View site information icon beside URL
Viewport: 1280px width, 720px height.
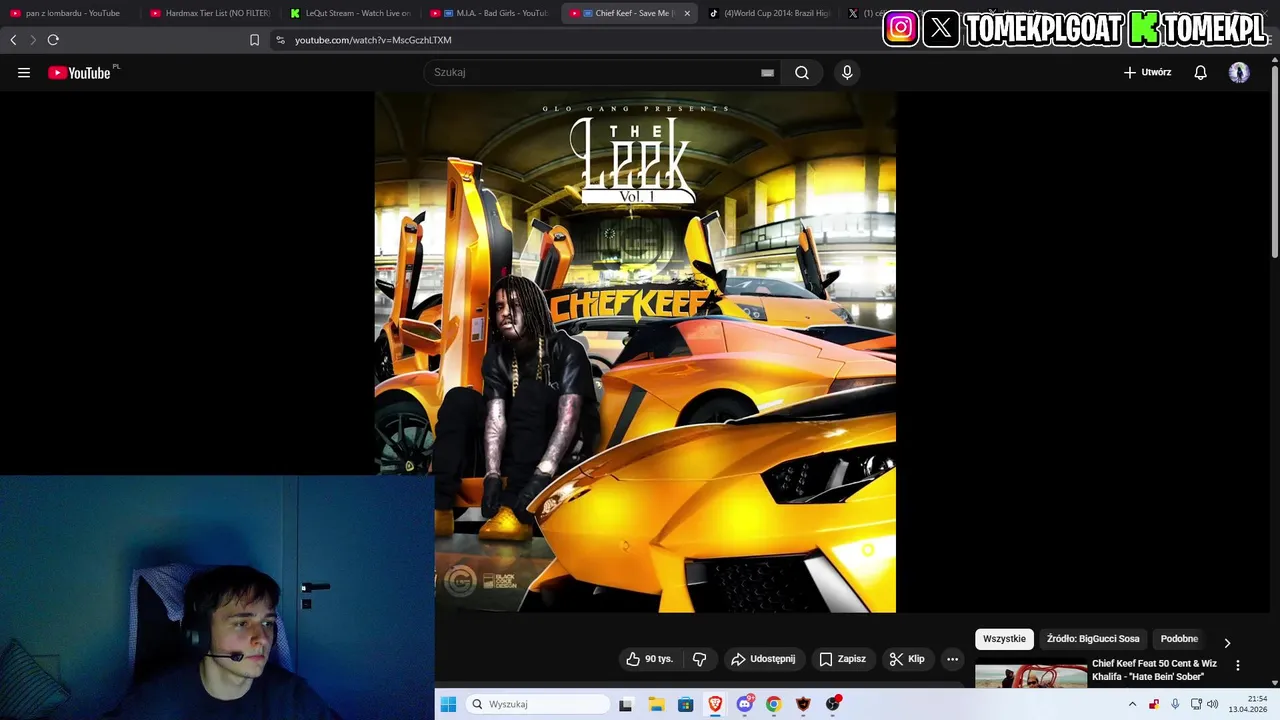[x=280, y=40]
